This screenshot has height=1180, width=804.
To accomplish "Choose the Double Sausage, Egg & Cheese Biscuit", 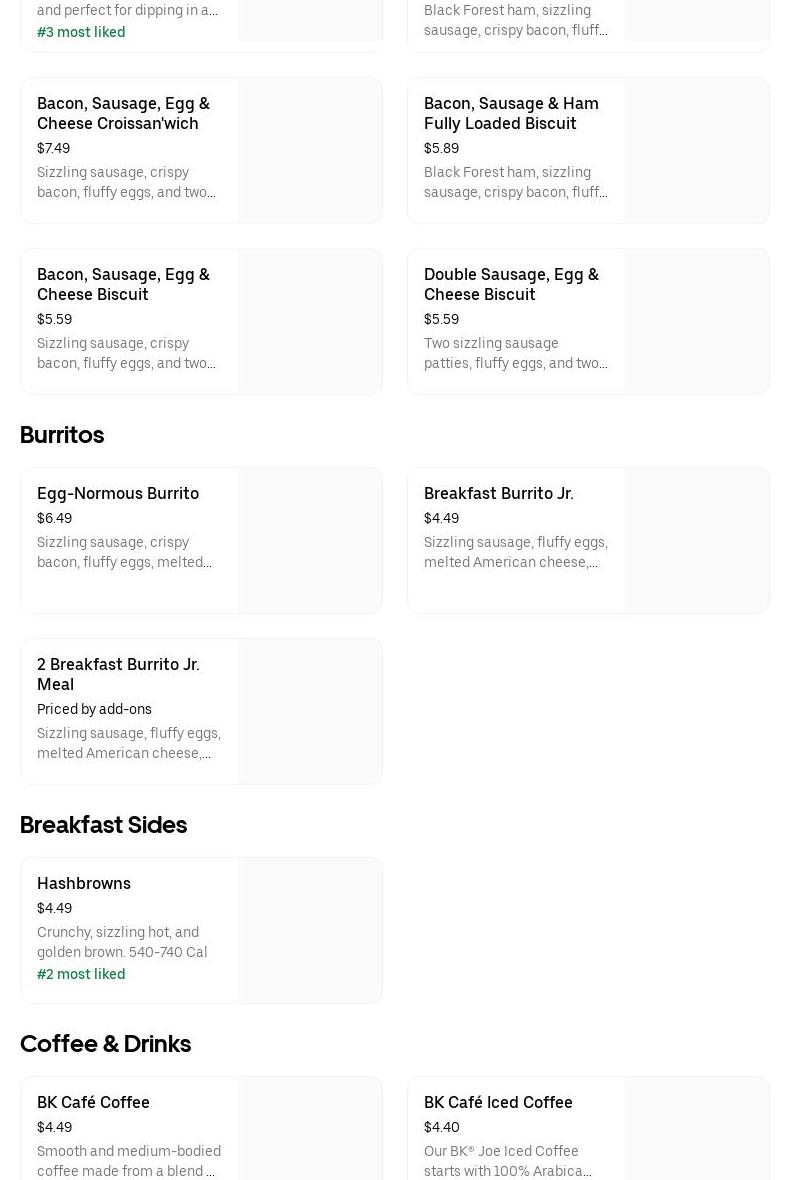I will point(510,284).
